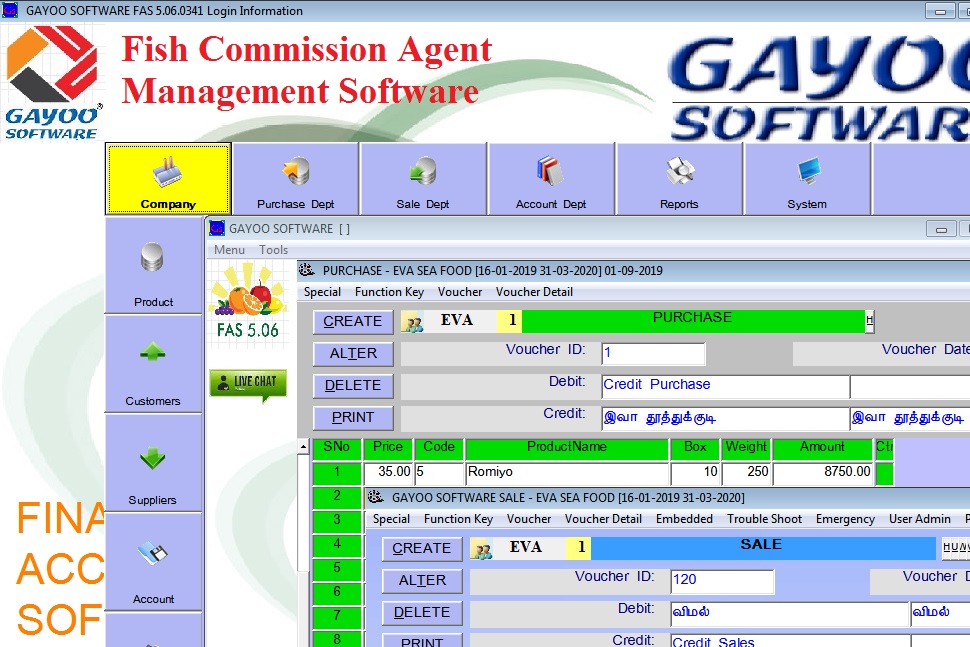Click the users icon beside EVA in Purchase
Viewport: 970px width, 647px height.
coord(413,323)
